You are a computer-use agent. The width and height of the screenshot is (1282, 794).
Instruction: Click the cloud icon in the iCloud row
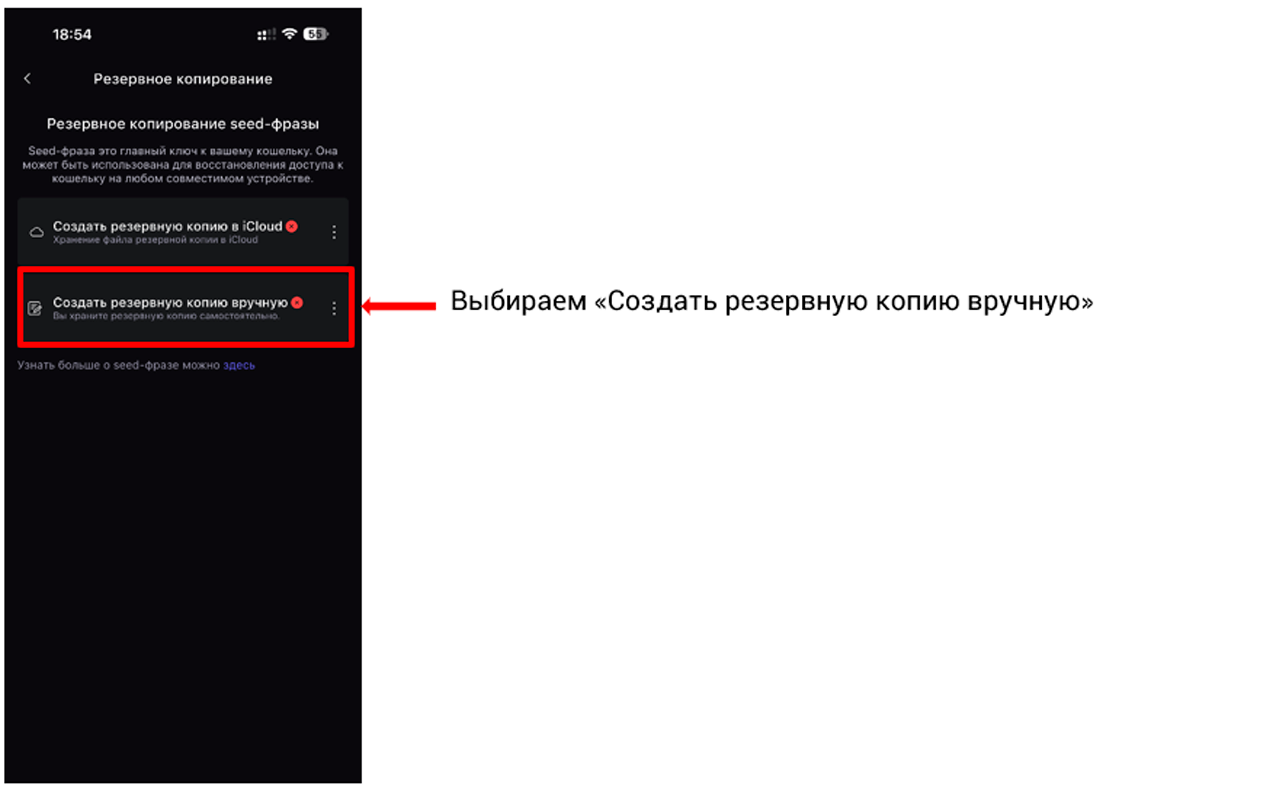[36, 232]
